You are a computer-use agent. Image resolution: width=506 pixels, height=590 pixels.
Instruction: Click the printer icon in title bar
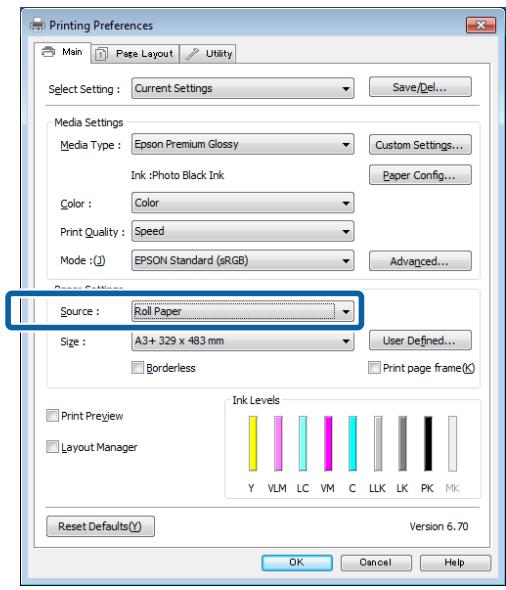pos(38,25)
